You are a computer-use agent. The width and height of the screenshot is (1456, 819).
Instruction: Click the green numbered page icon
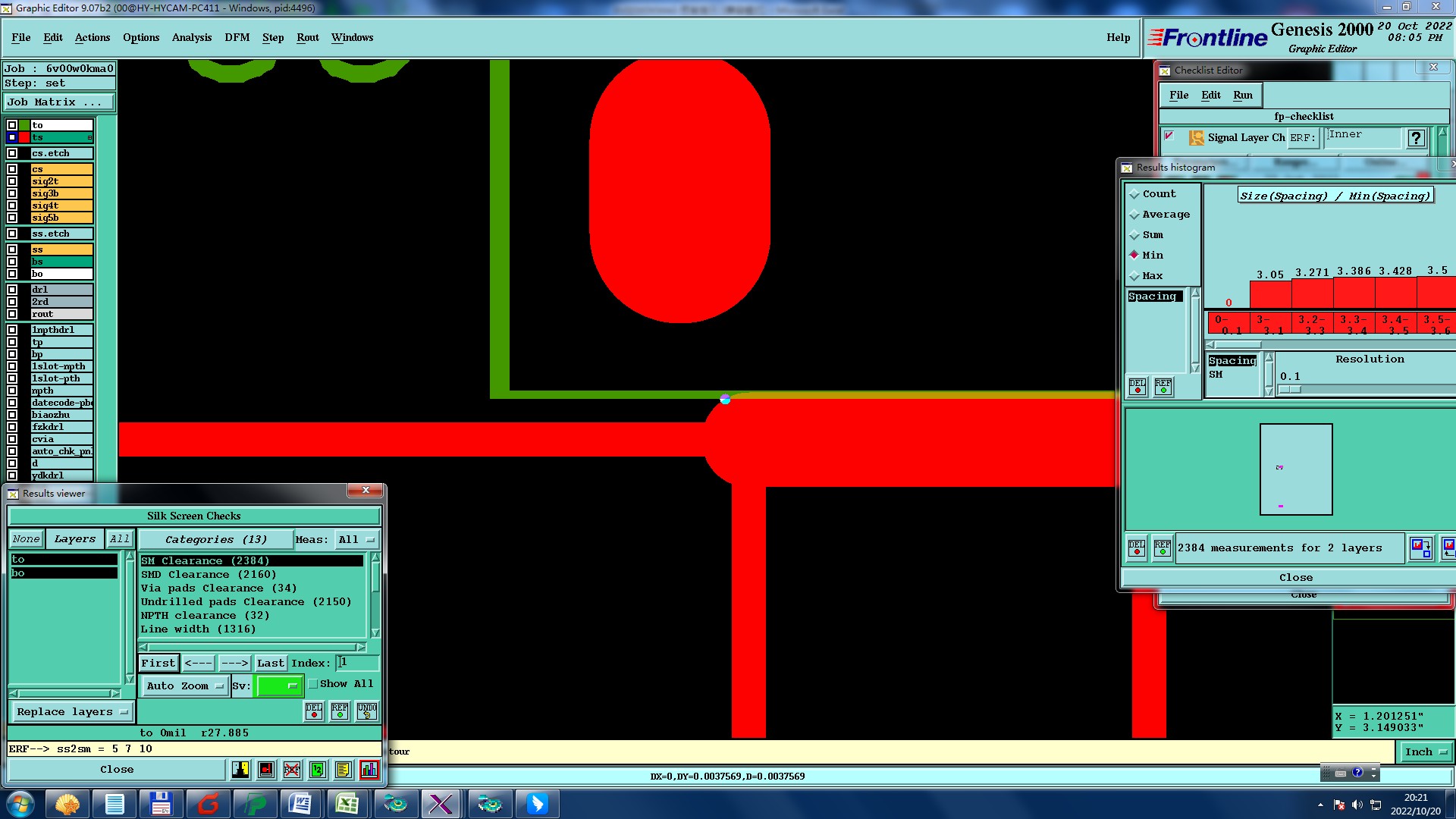tap(318, 770)
